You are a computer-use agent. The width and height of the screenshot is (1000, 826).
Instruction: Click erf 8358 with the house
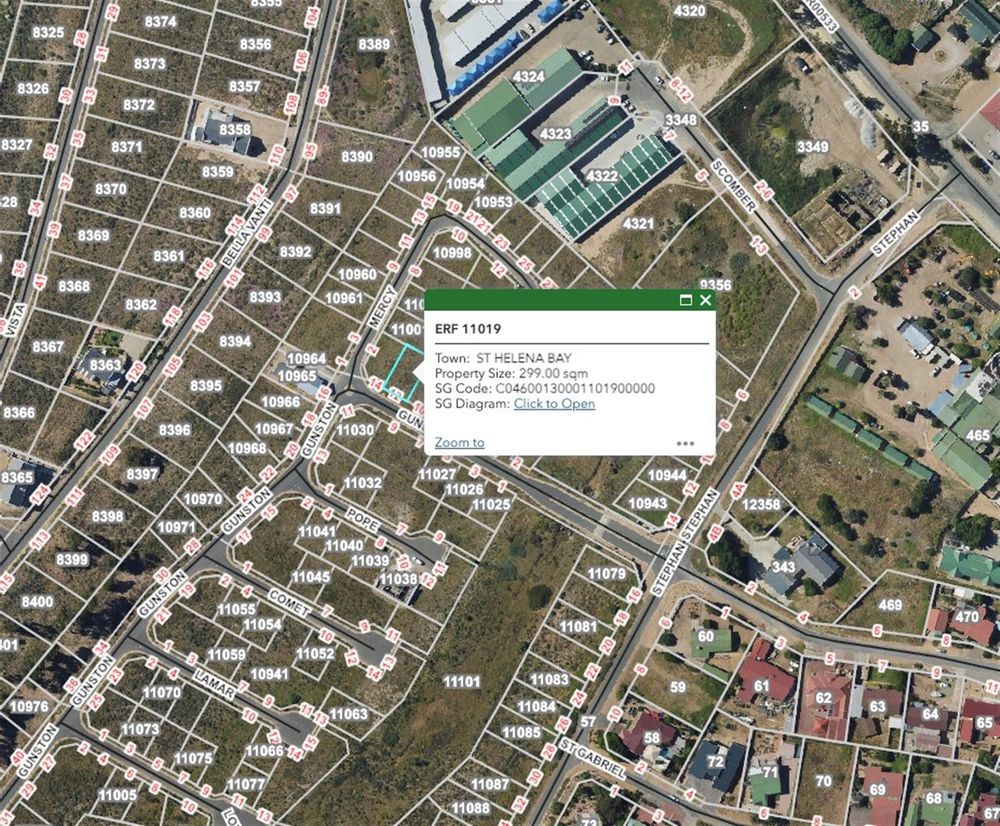[235, 129]
